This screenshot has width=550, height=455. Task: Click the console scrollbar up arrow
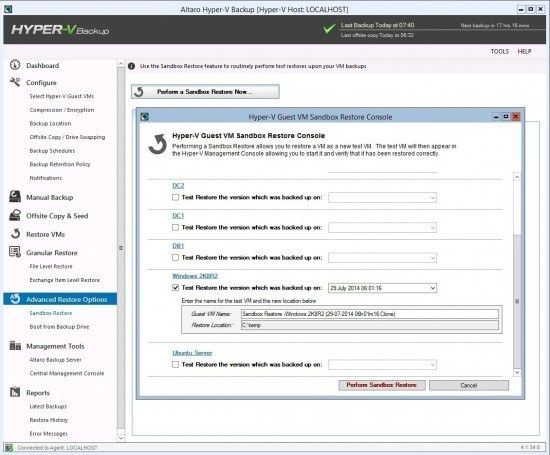[517, 177]
